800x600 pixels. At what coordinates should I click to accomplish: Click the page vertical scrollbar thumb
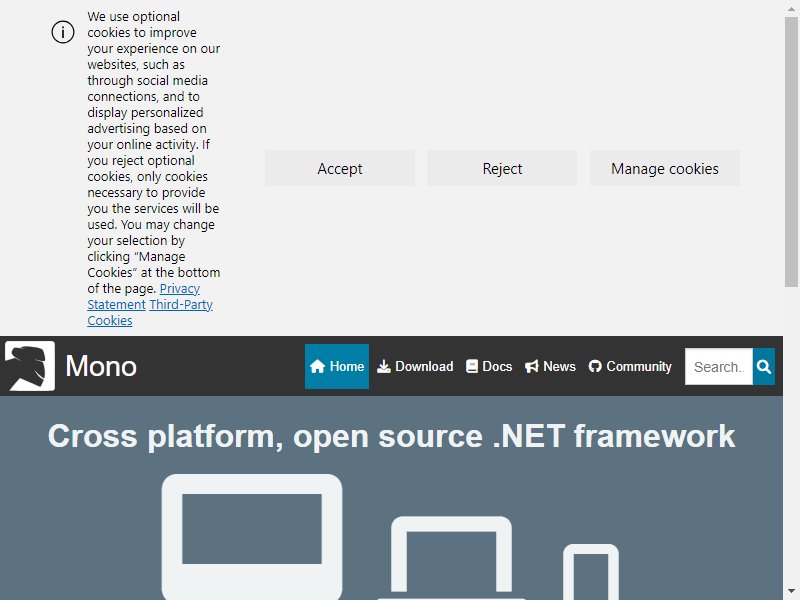(x=791, y=152)
